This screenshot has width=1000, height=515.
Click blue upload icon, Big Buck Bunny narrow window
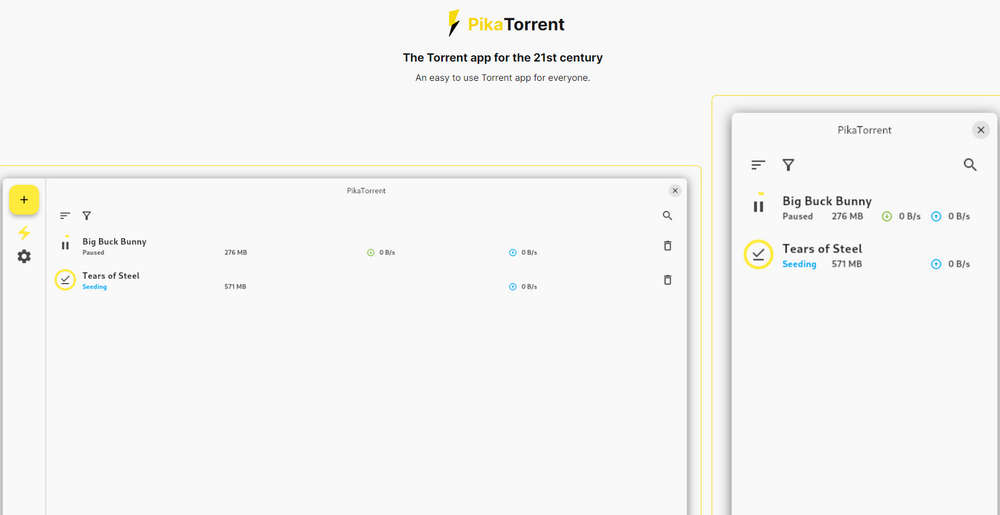click(936, 217)
